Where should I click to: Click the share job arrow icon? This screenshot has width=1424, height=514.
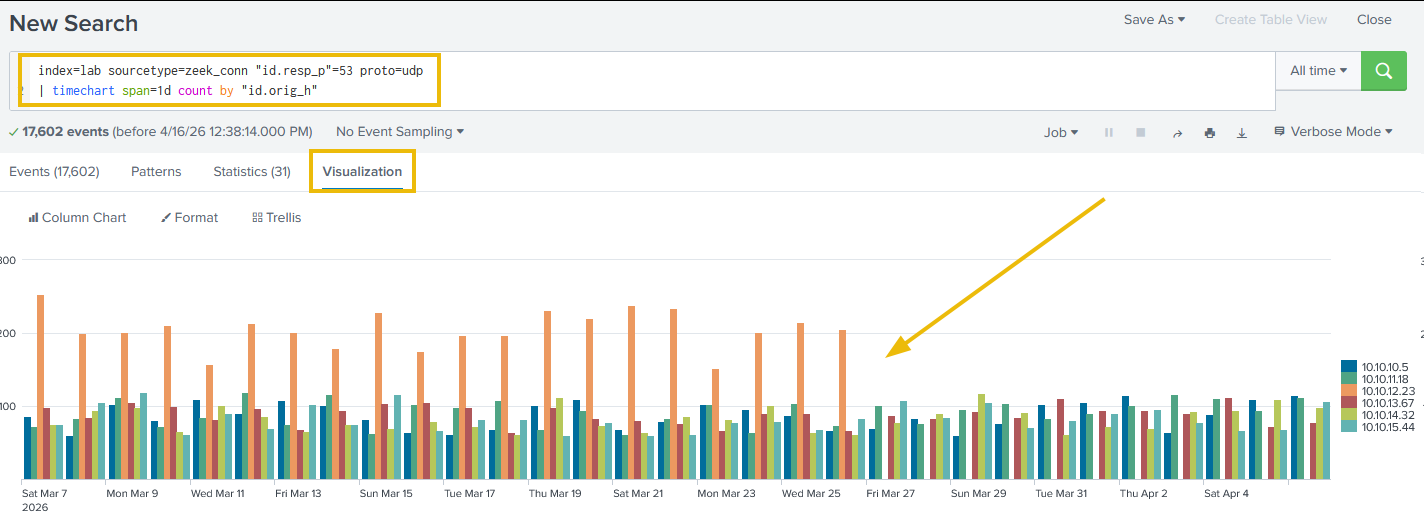(1177, 132)
